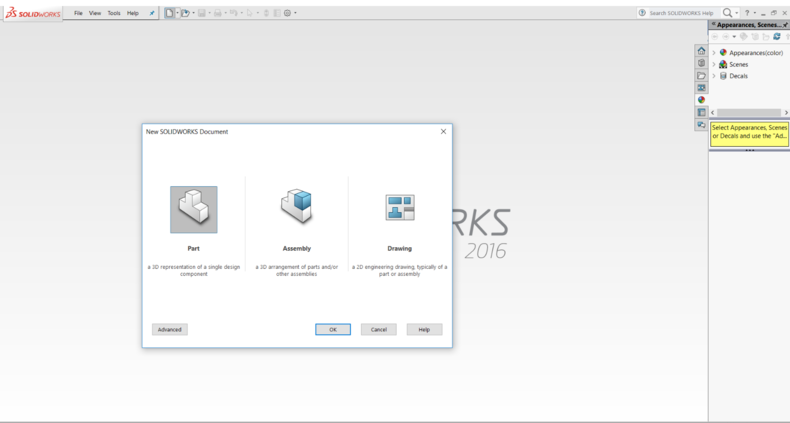Open the SOLIDWORKS Forum task pane tab

click(701, 124)
